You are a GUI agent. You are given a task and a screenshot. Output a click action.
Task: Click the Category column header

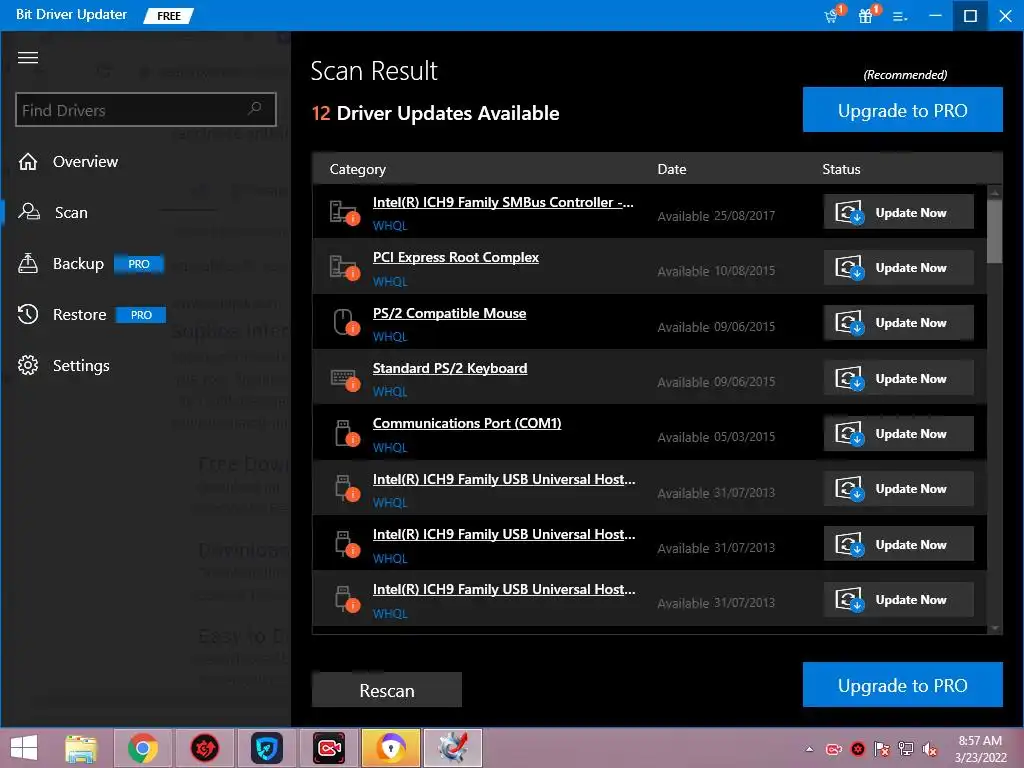357,169
